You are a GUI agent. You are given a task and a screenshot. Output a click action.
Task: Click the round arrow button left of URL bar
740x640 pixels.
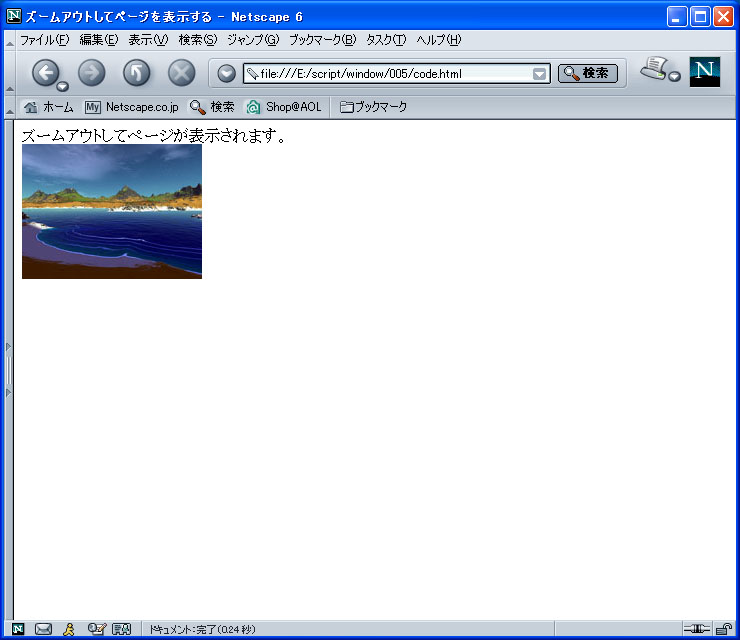227,74
